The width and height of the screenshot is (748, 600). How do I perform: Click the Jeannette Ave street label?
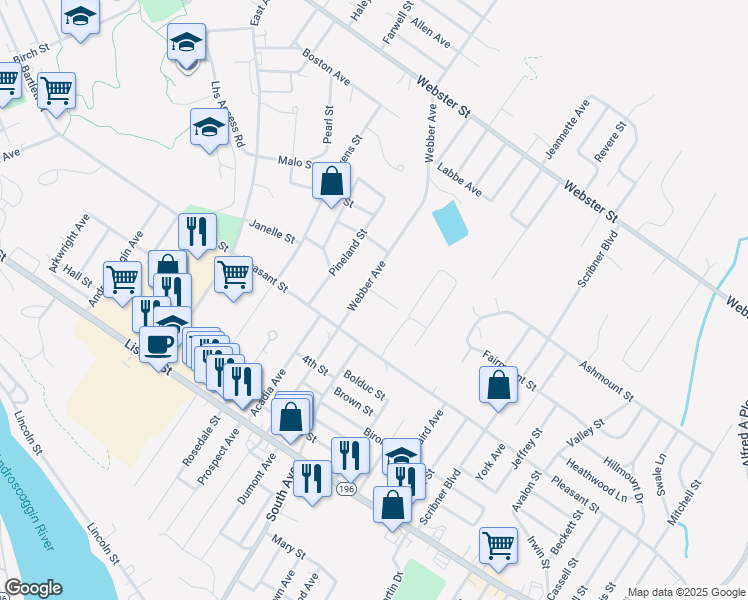pos(567,129)
